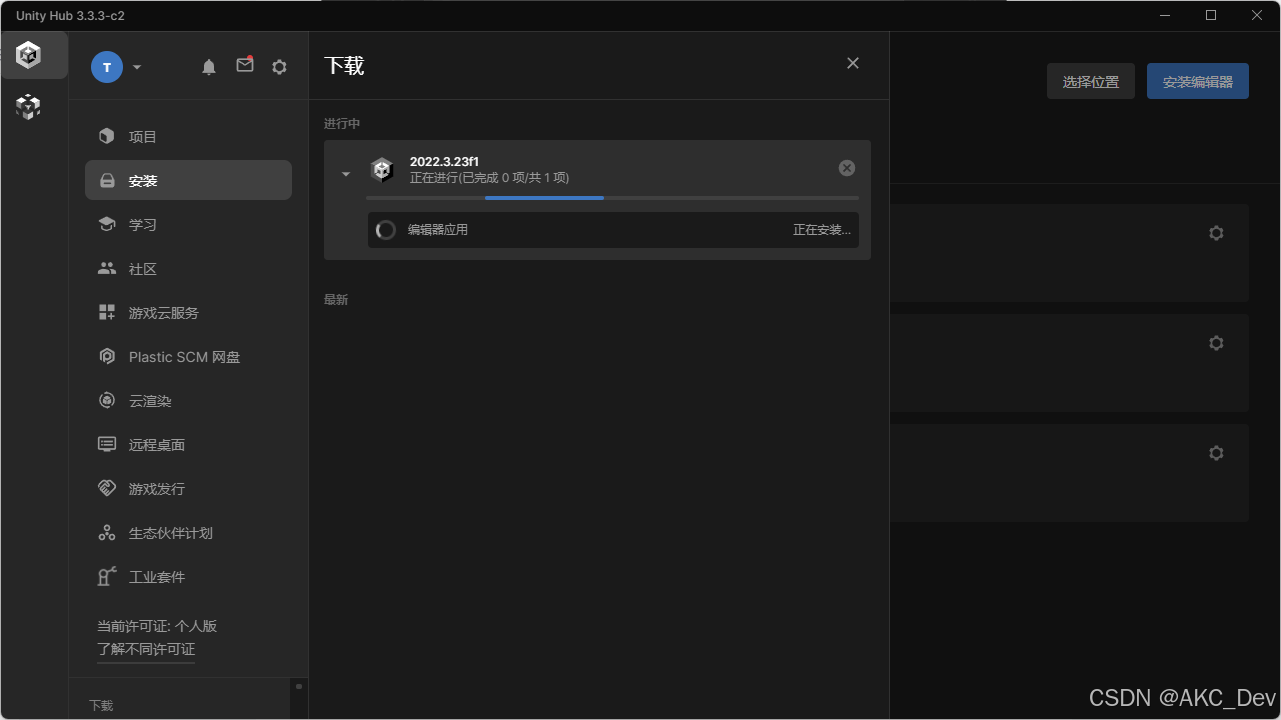
Task: Open 游戏云服务 in sidebar
Action: (188, 312)
